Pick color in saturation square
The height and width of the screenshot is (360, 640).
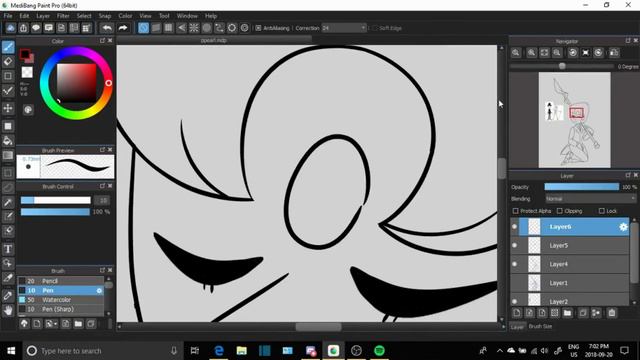click(76, 83)
